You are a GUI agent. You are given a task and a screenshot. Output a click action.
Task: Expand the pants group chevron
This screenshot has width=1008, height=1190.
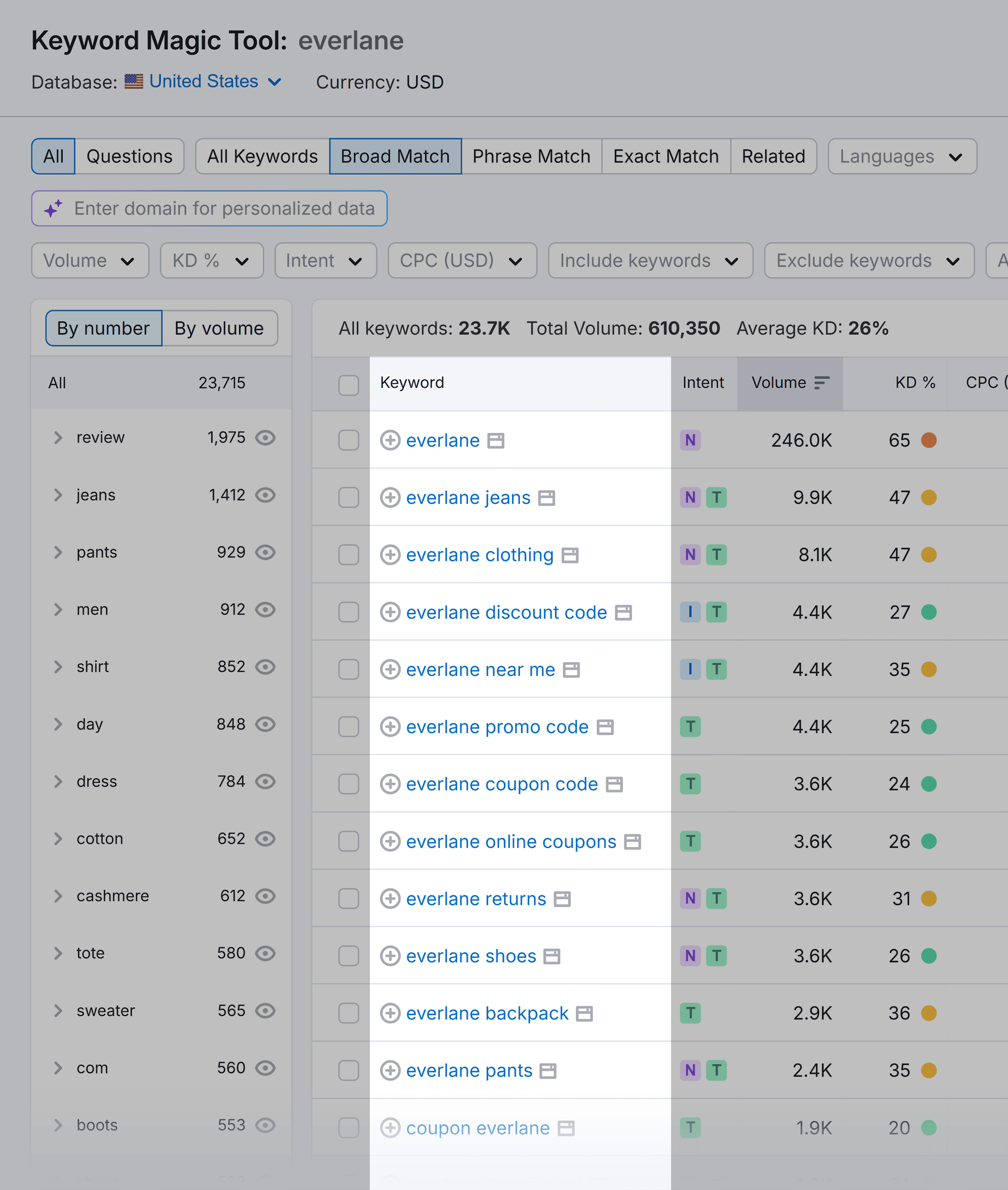pos(58,552)
